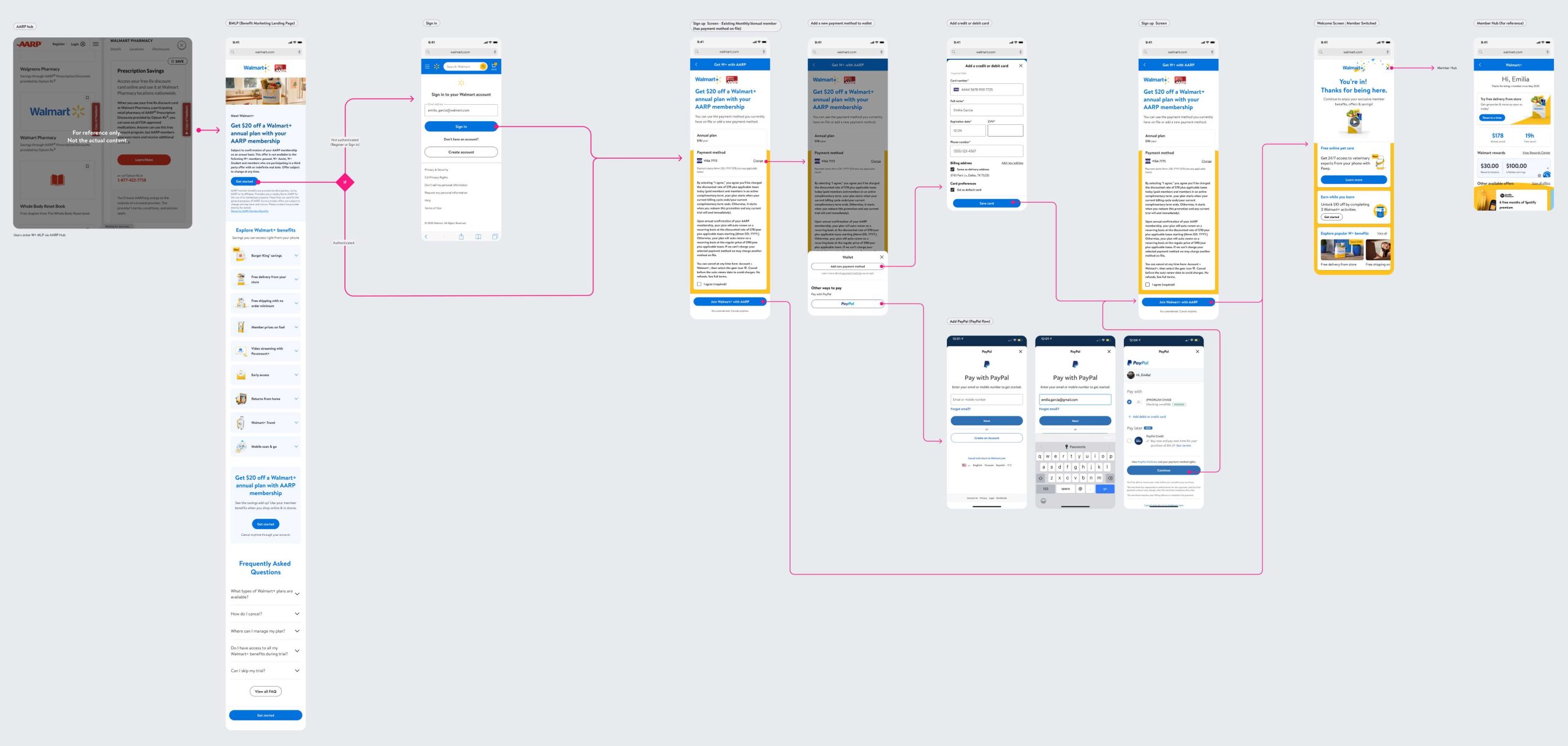Close the Wallet bottom sheet
The height and width of the screenshot is (746, 1568).
[x=881, y=257]
